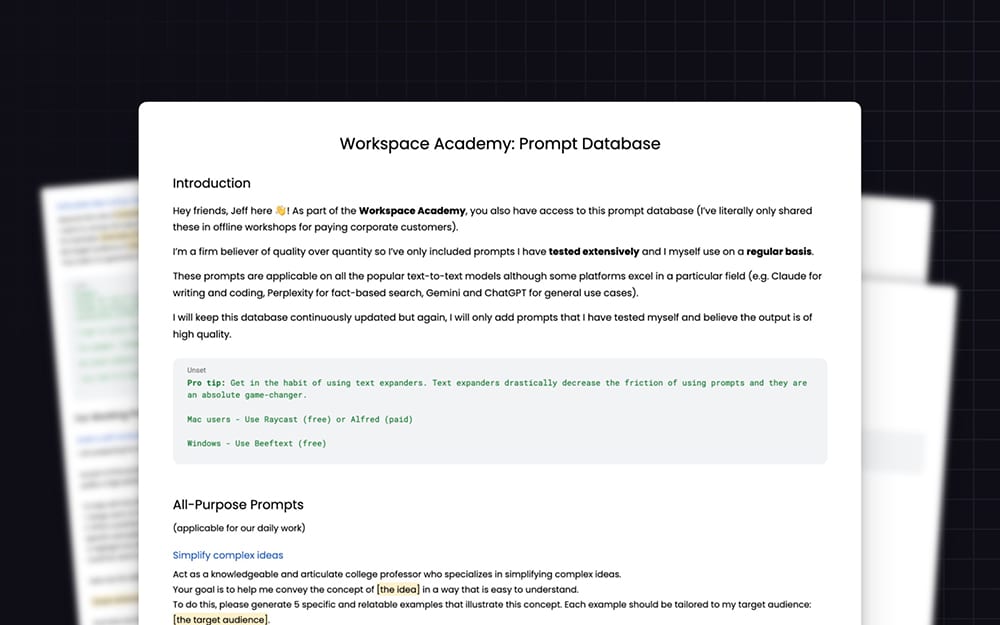Click the 'All-Purpose Prompts' heading

click(238, 505)
